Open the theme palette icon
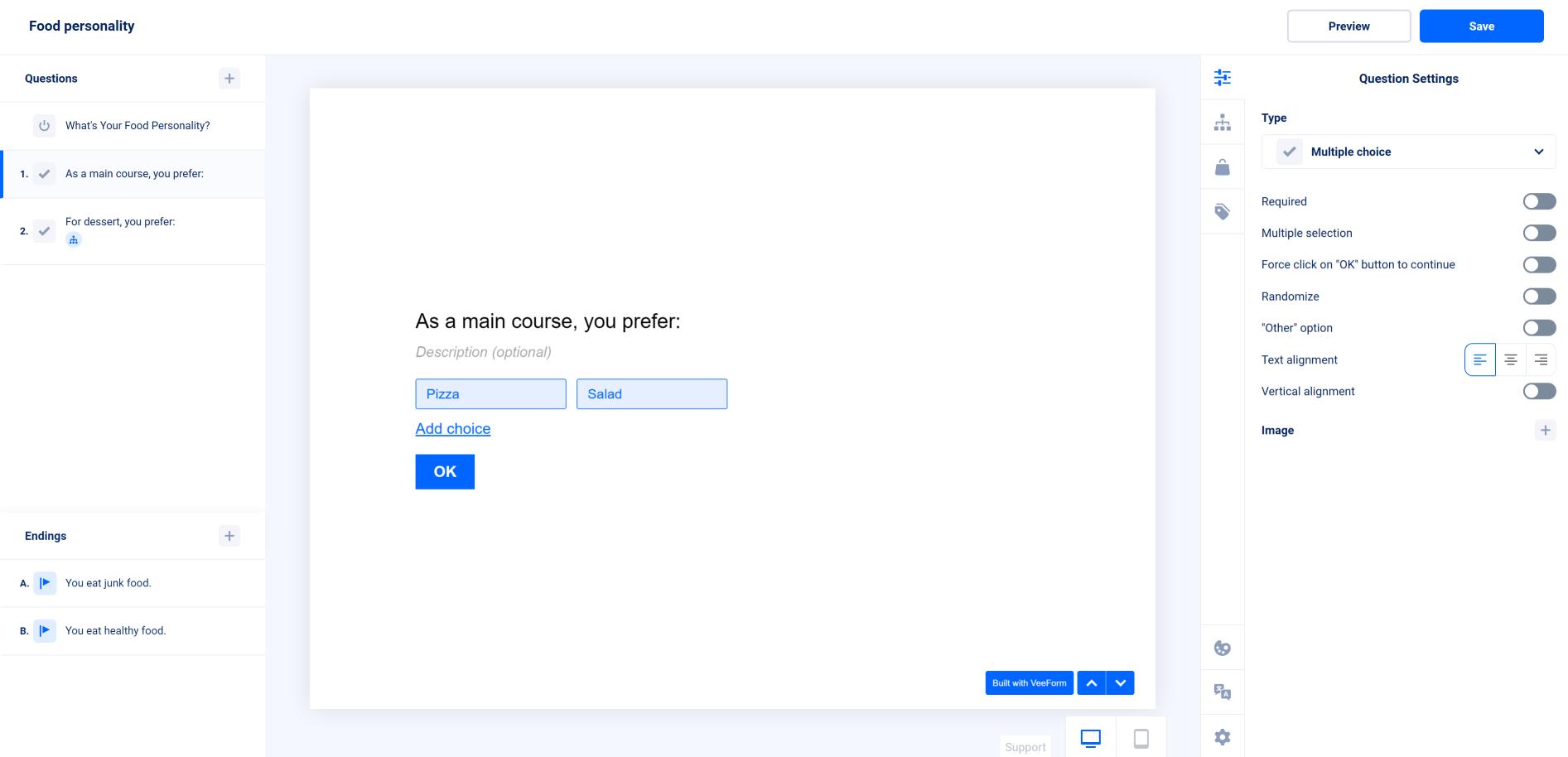The image size is (1568, 757). (1223, 648)
